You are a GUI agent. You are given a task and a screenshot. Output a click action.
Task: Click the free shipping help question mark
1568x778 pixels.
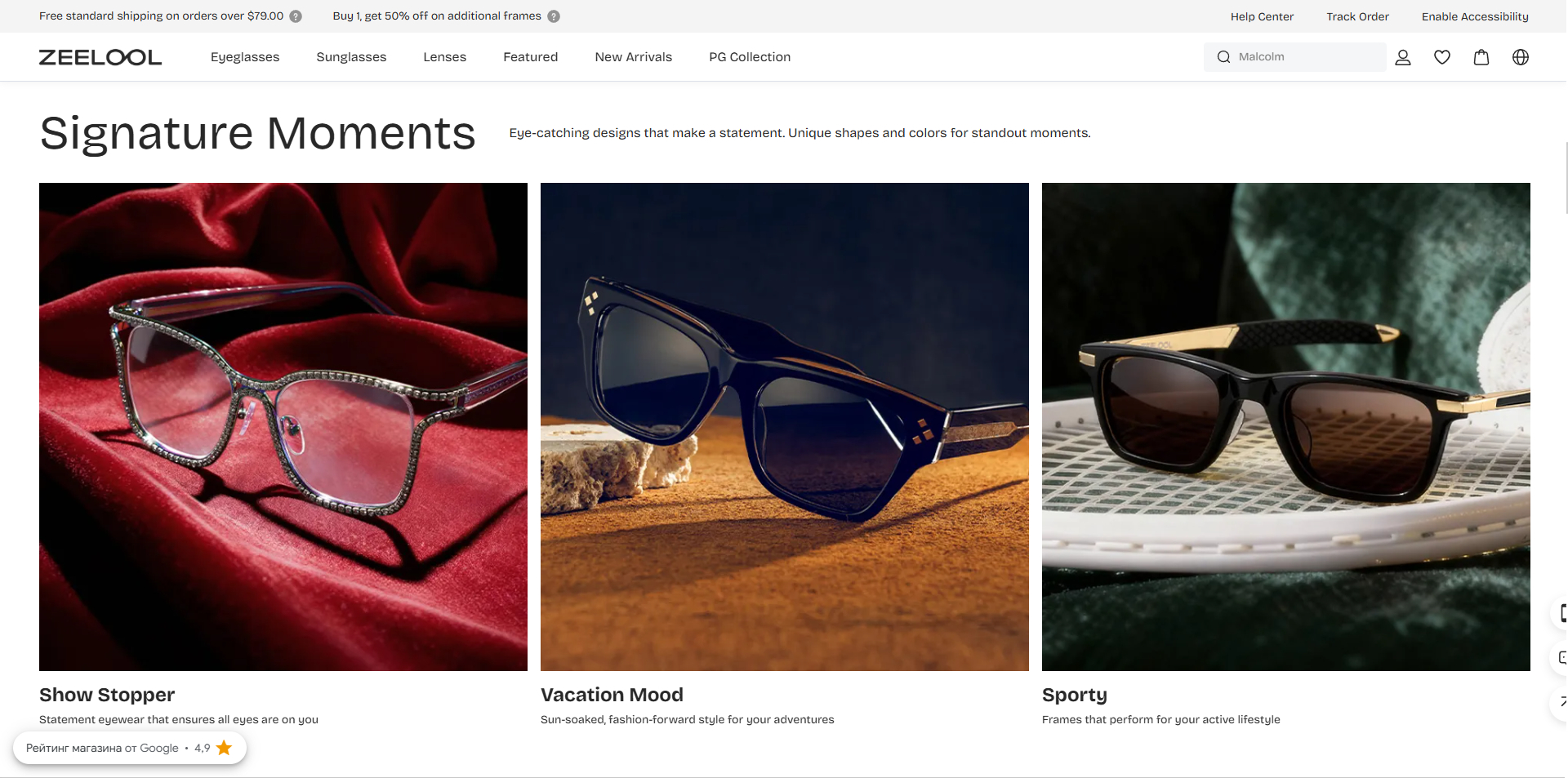point(296,16)
